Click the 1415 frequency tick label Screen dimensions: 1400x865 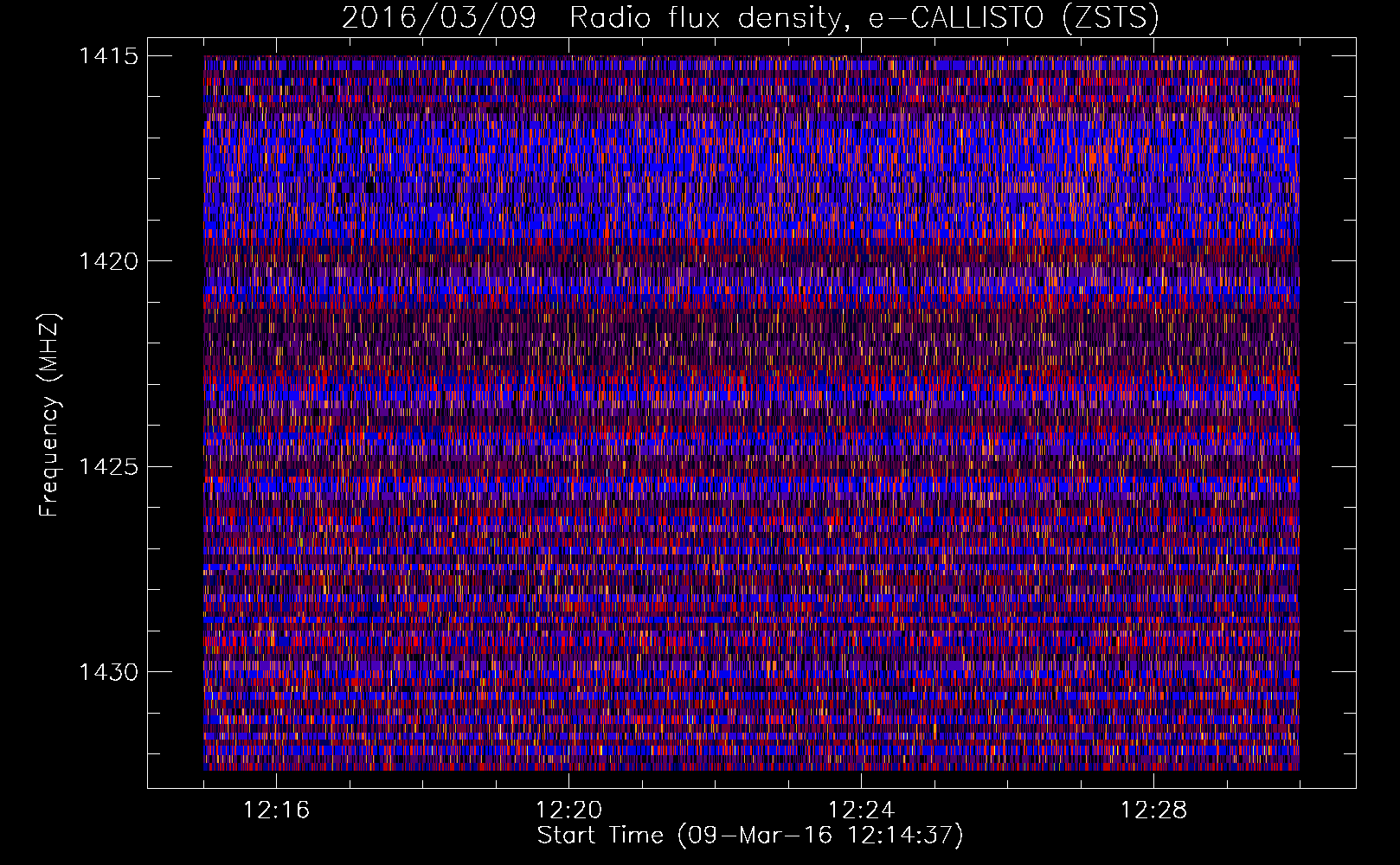click(x=108, y=56)
